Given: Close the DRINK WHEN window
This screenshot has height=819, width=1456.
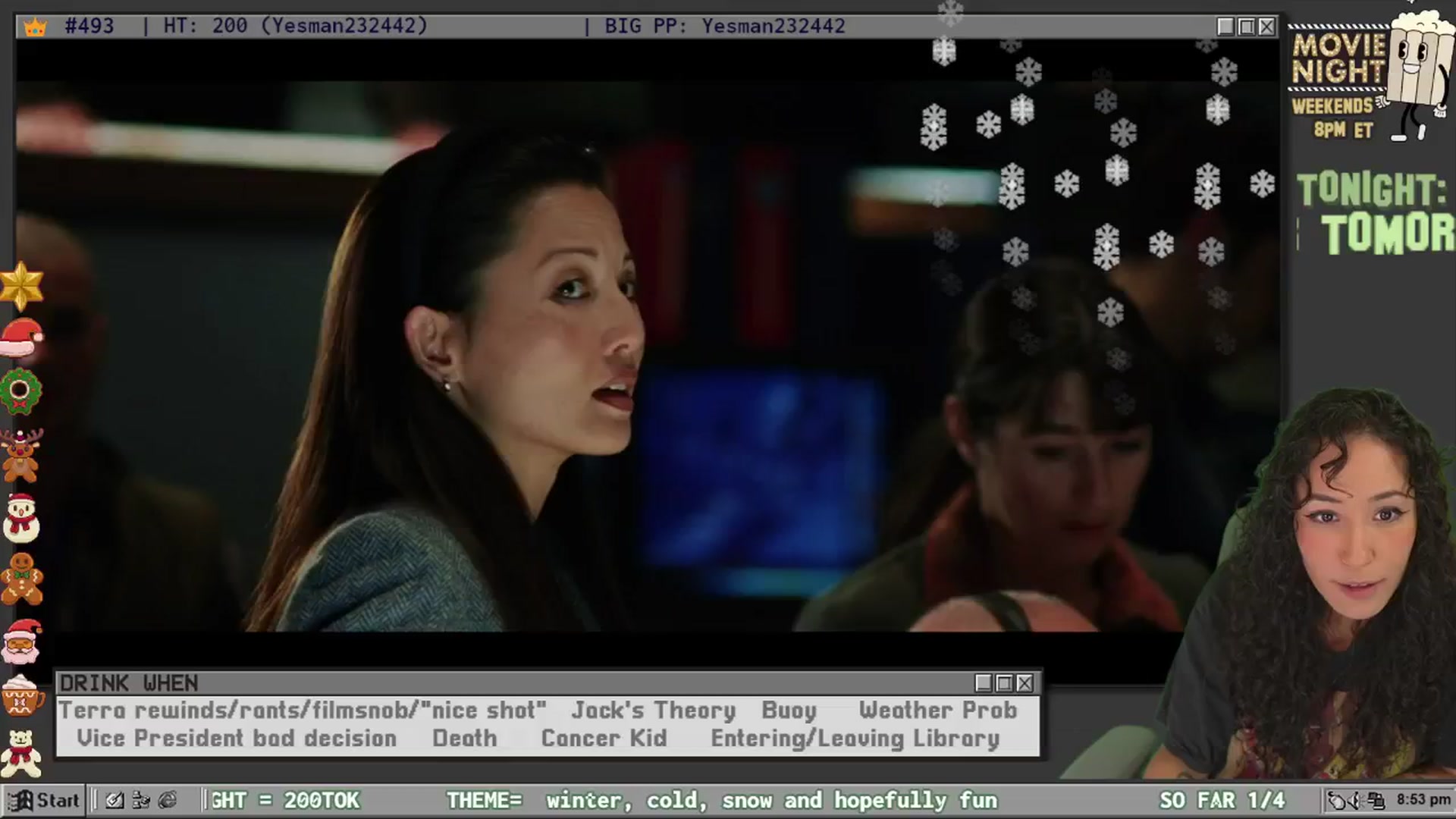Looking at the screenshot, I should tap(1025, 683).
